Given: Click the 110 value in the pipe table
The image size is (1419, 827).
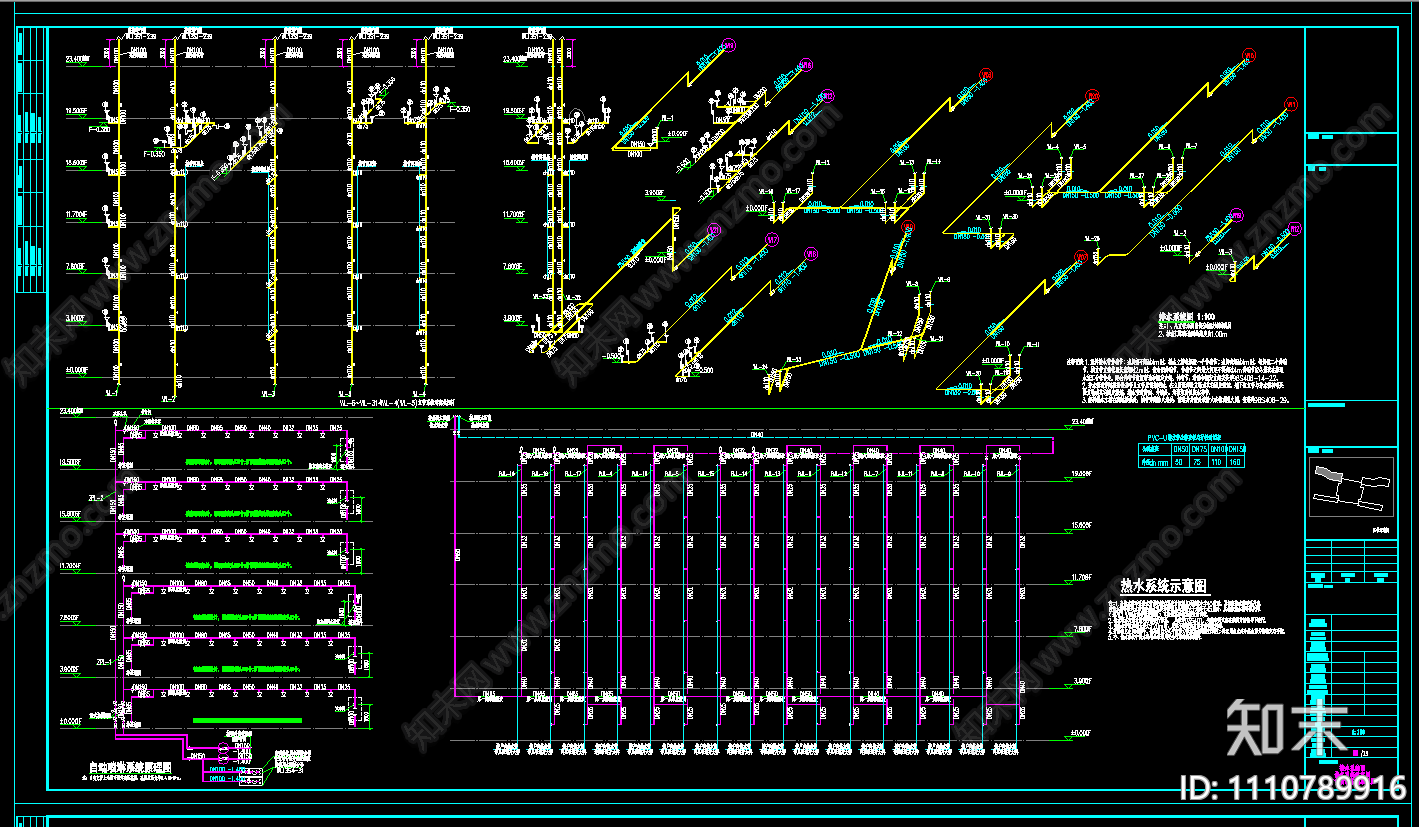Looking at the screenshot, I should [x=1216, y=462].
